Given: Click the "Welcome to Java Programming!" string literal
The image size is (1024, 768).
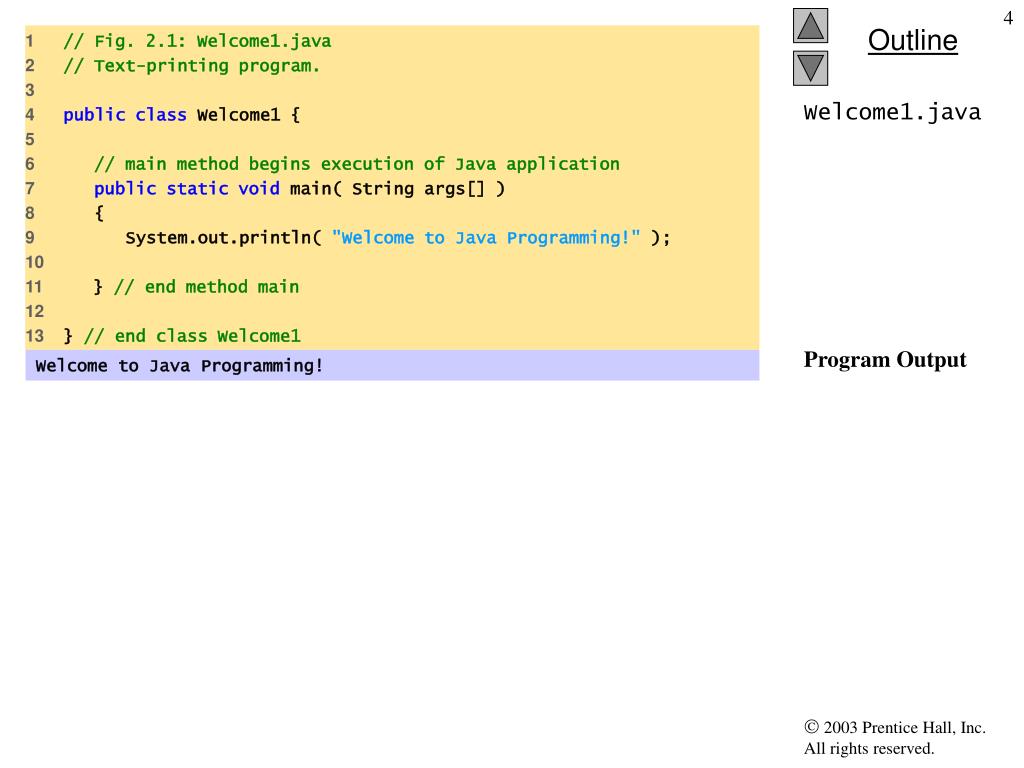Looking at the screenshot, I should [x=485, y=238].
